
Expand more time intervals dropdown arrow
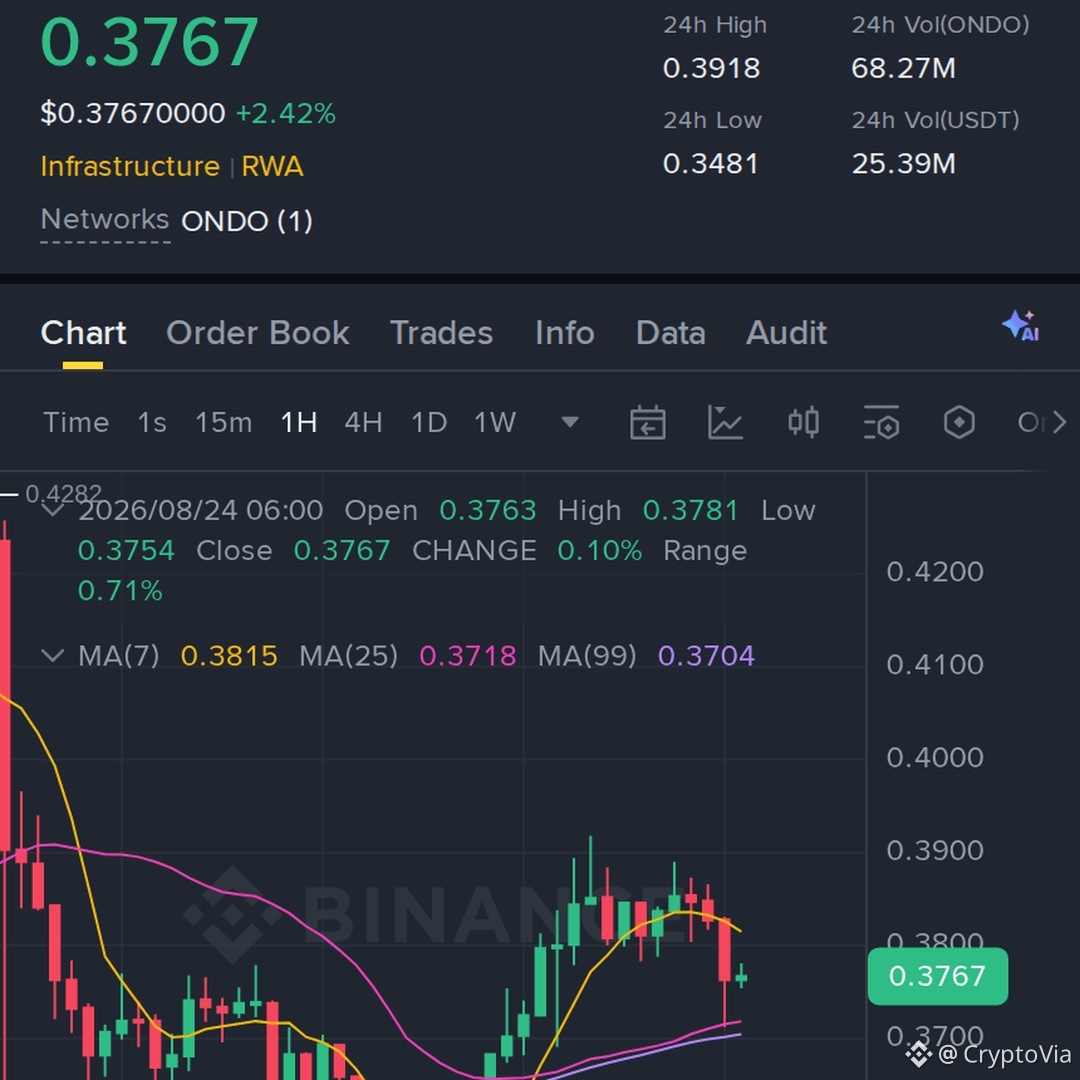click(570, 422)
